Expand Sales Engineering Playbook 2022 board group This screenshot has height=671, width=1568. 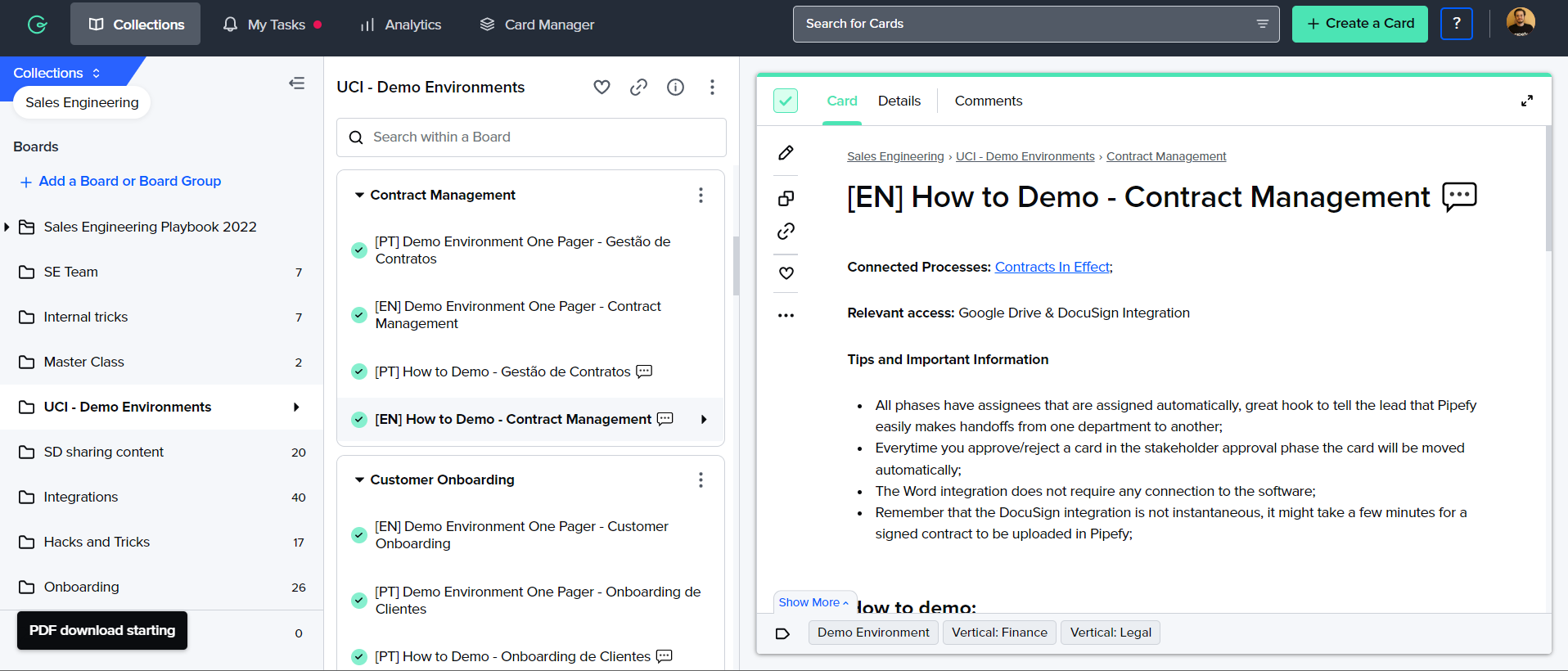coord(7,227)
